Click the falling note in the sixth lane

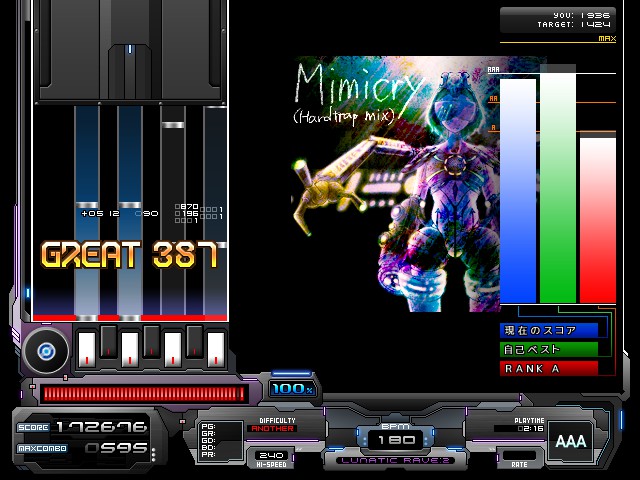click(x=173, y=125)
